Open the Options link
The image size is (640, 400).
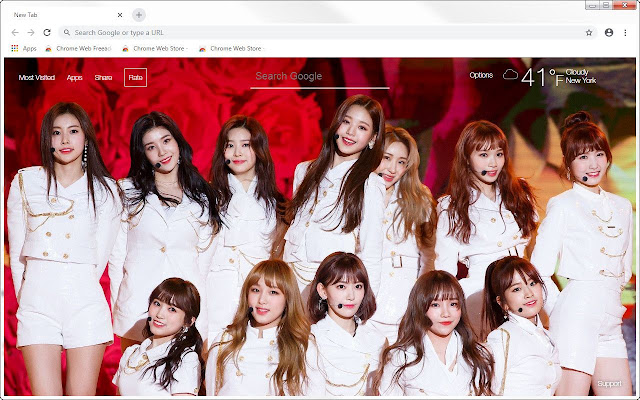tap(481, 76)
